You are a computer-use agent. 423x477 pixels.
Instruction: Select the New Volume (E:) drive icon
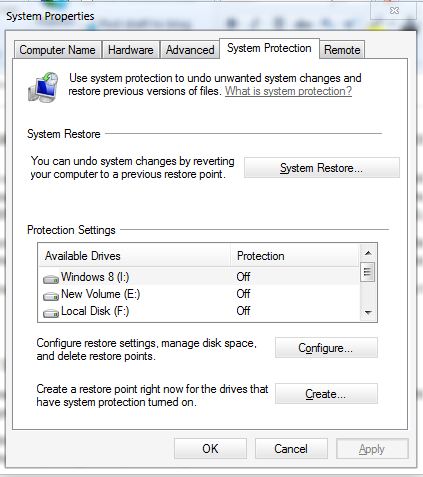[51, 296]
